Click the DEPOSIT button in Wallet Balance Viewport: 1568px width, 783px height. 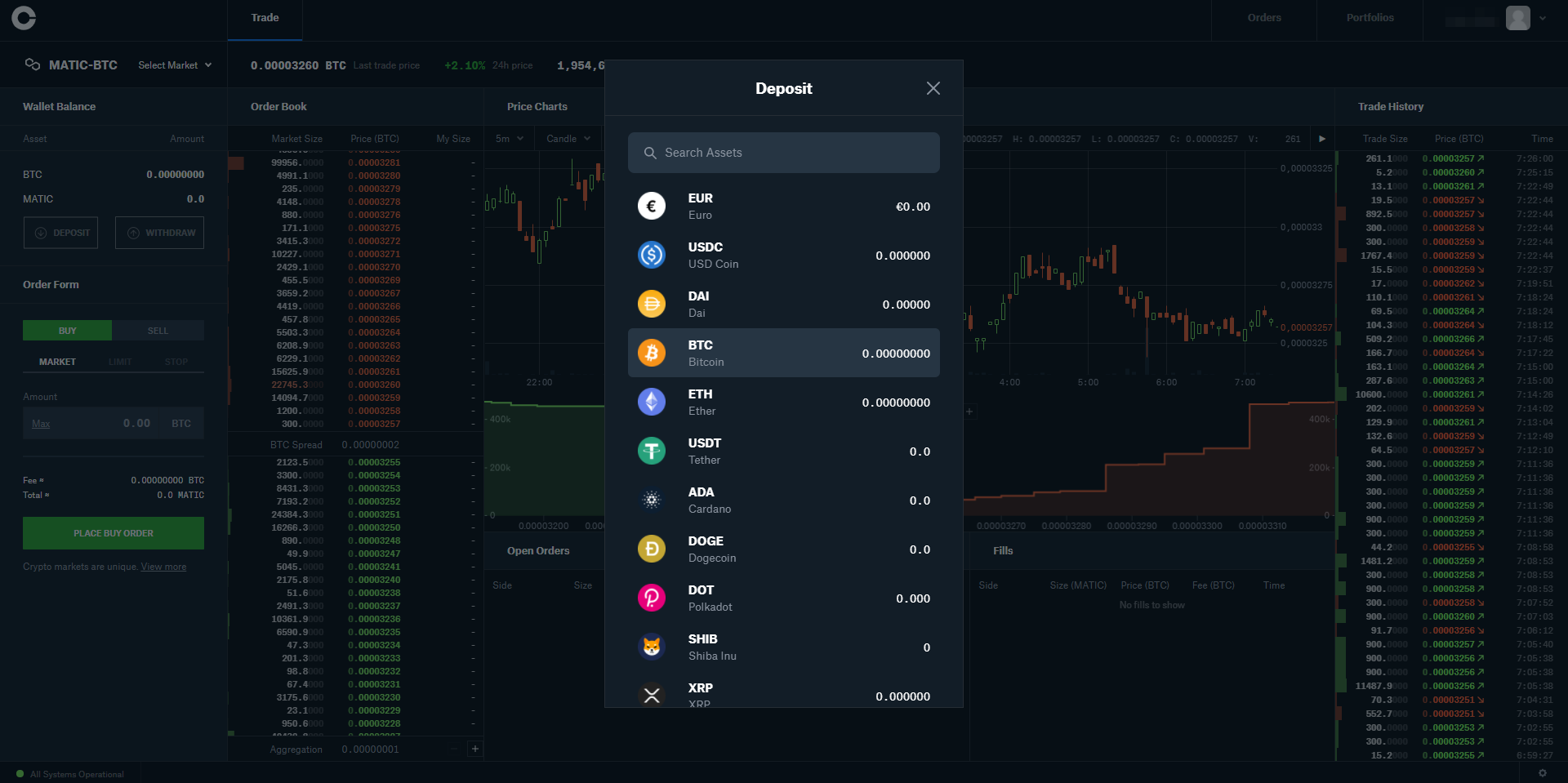point(61,233)
